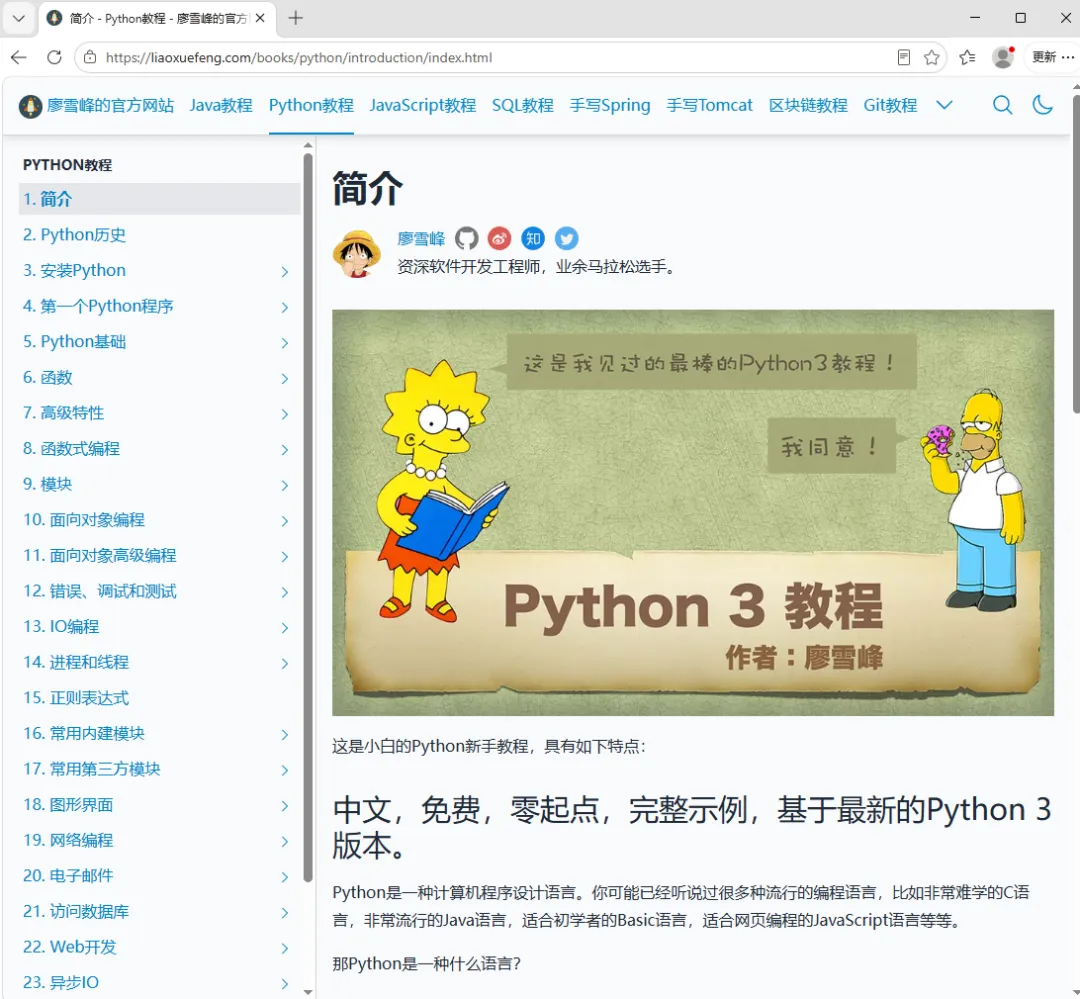Expand the 9. 模块 section
Viewport: 1080px width, 999px height.
(x=284, y=486)
